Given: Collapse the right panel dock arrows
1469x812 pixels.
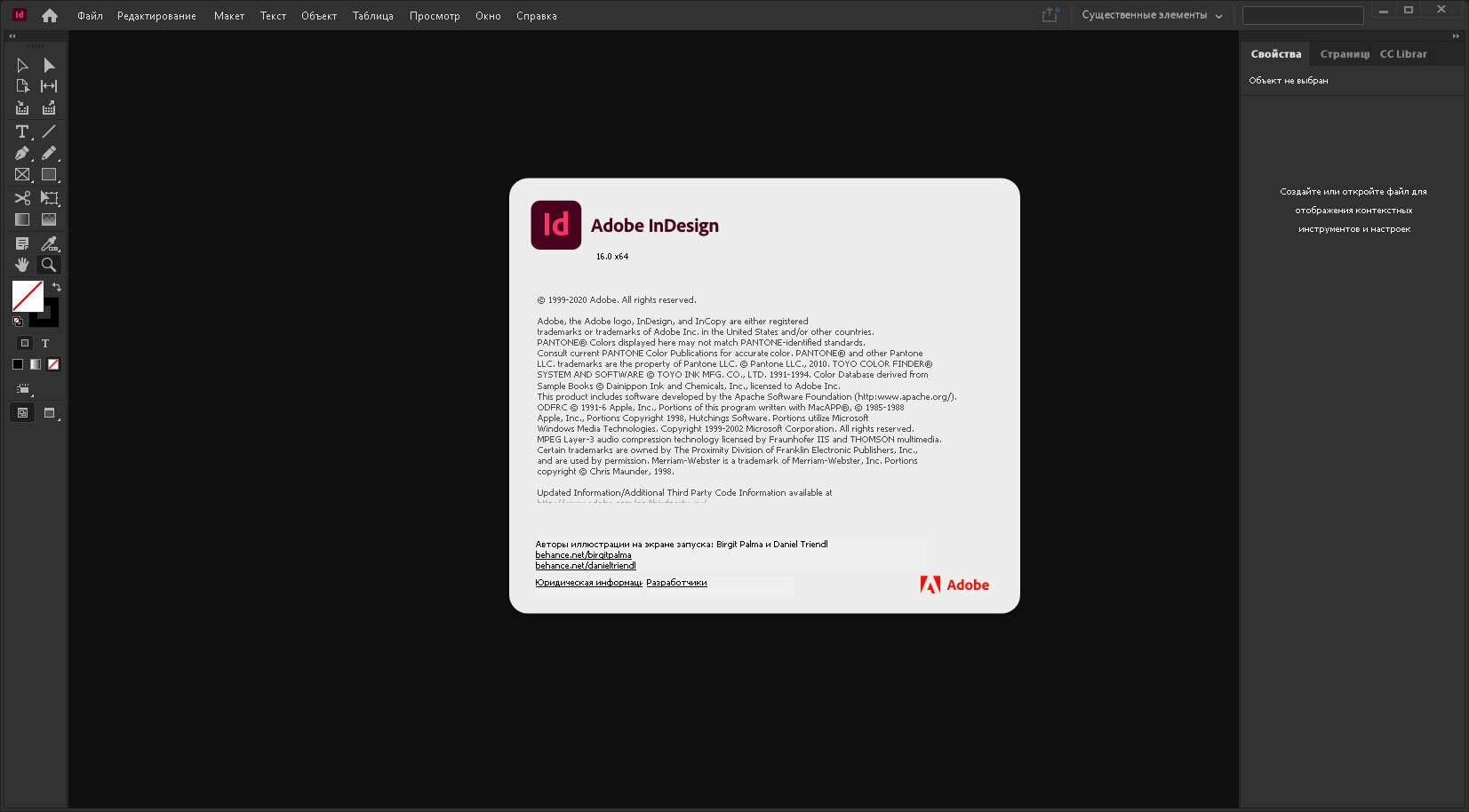Looking at the screenshot, I should pos(1456,36).
